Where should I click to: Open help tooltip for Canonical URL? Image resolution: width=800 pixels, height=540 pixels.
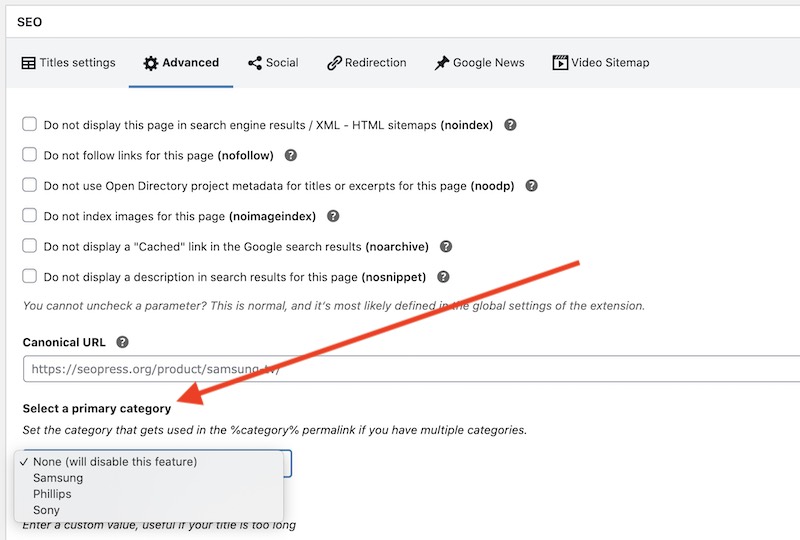tap(122, 342)
